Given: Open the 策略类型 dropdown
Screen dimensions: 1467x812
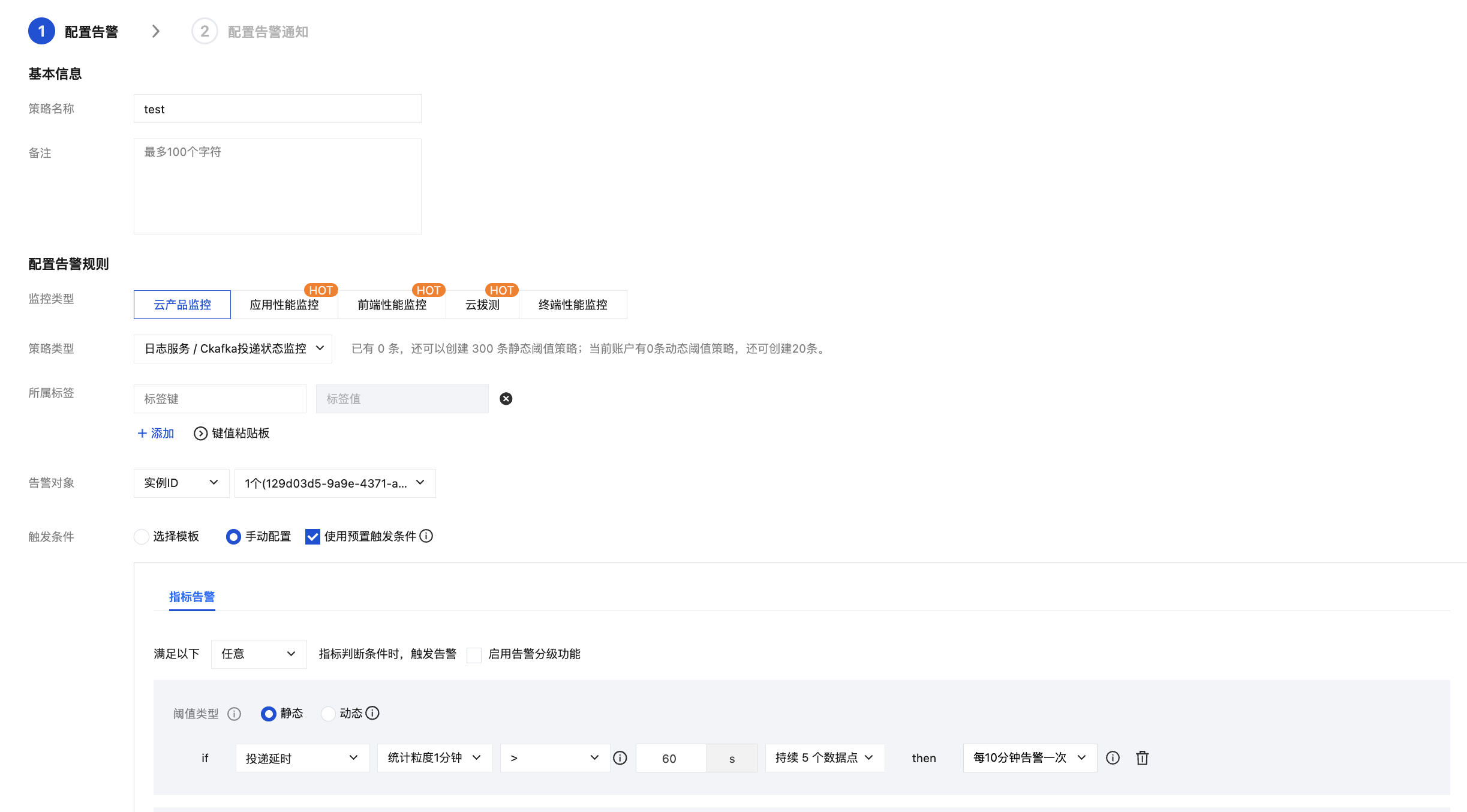Looking at the screenshot, I should [233, 348].
